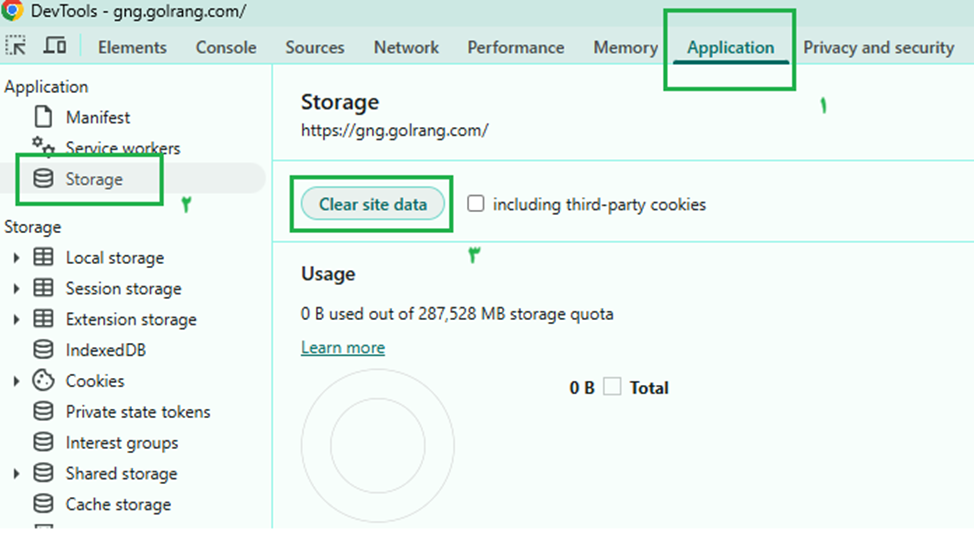
Task: Switch to the Network tab
Action: [406, 47]
